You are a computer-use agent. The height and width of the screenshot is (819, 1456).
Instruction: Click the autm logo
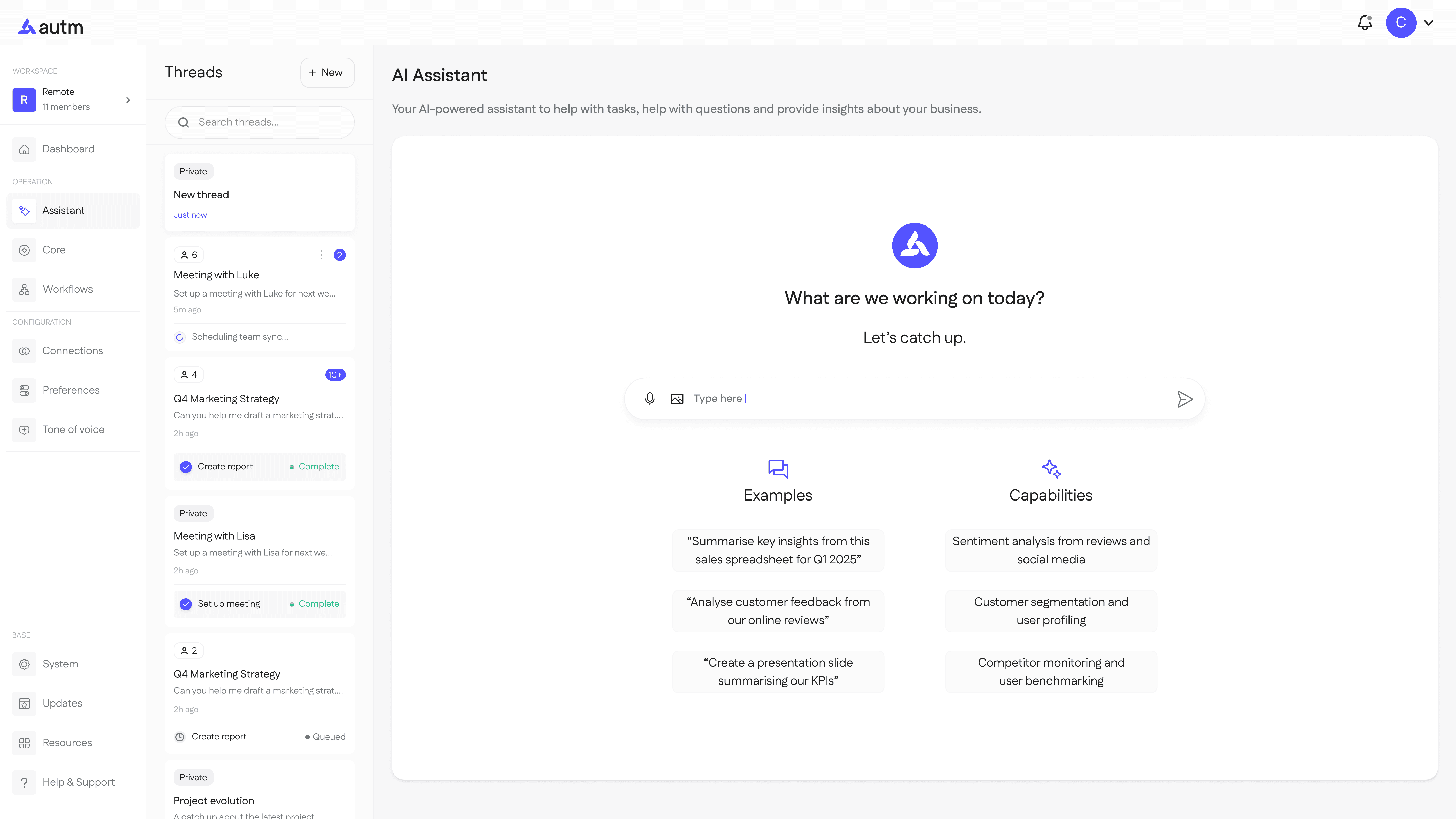tap(50, 27)
